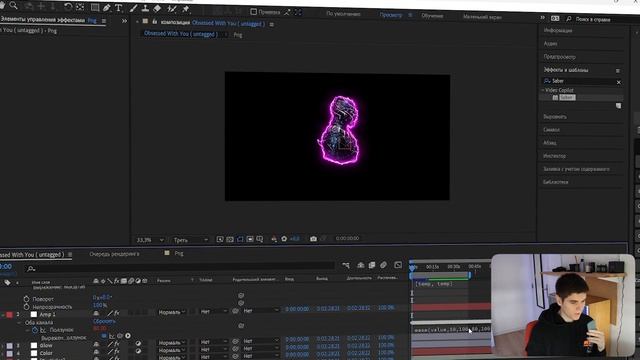This screenshot has height=360, width=640.
Task: Open the Очередь рендеринга tab
Action: 114,254
